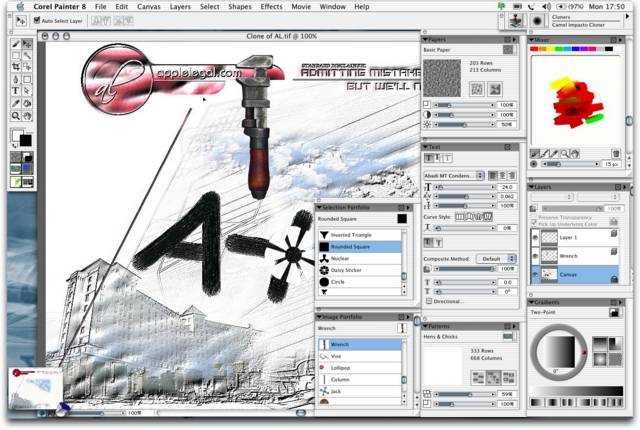The width and height of the screenshot is (640, 430).
Task: Toggle the Directional checkbox in Text panel
Action: pyautogui.click(x=429, y=301)
